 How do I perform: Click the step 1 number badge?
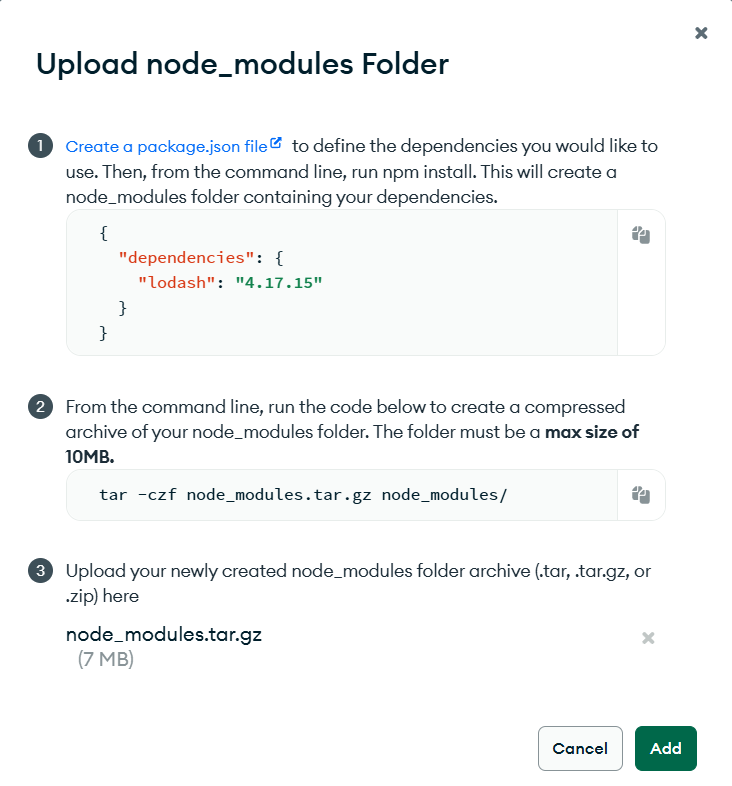click(40, 146)
